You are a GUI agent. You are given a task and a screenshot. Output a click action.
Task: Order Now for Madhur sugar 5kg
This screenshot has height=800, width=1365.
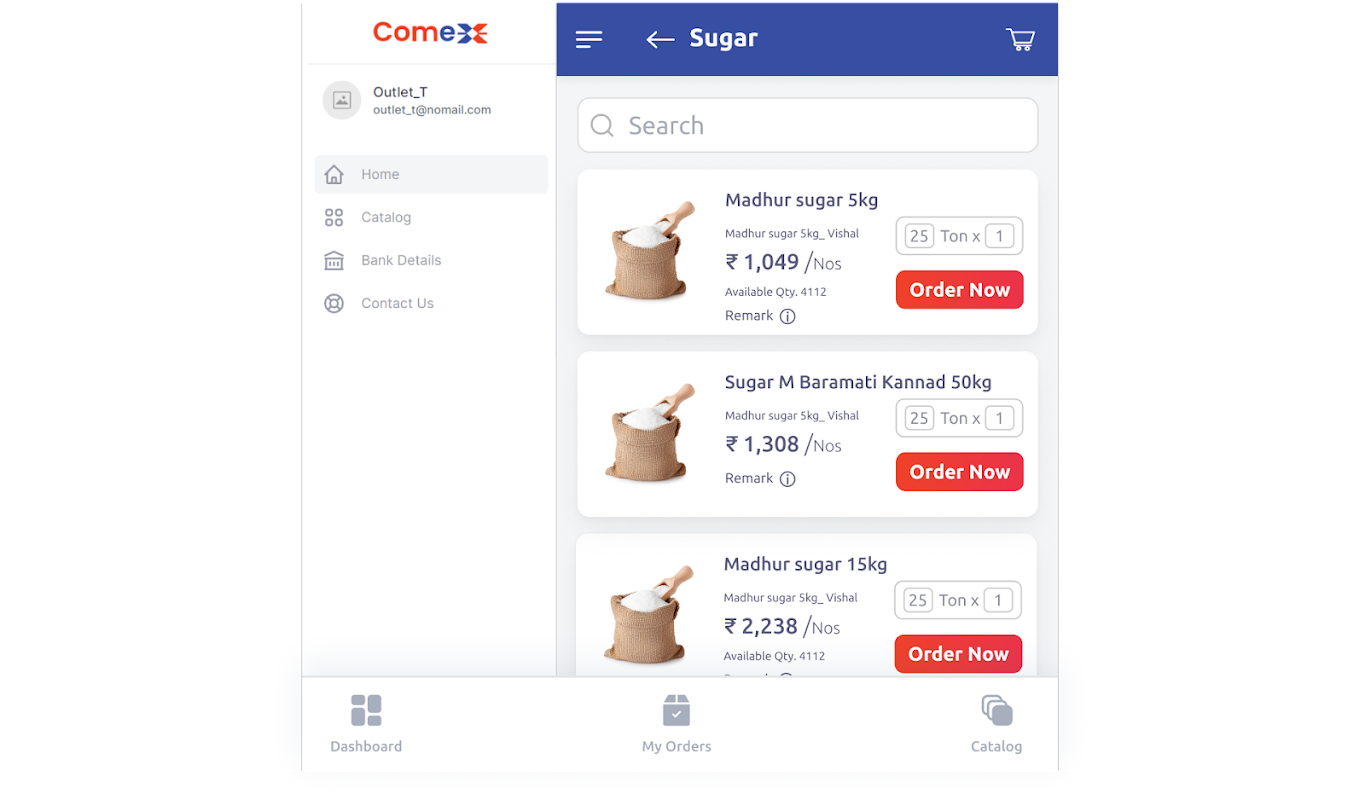coord(960,290)
